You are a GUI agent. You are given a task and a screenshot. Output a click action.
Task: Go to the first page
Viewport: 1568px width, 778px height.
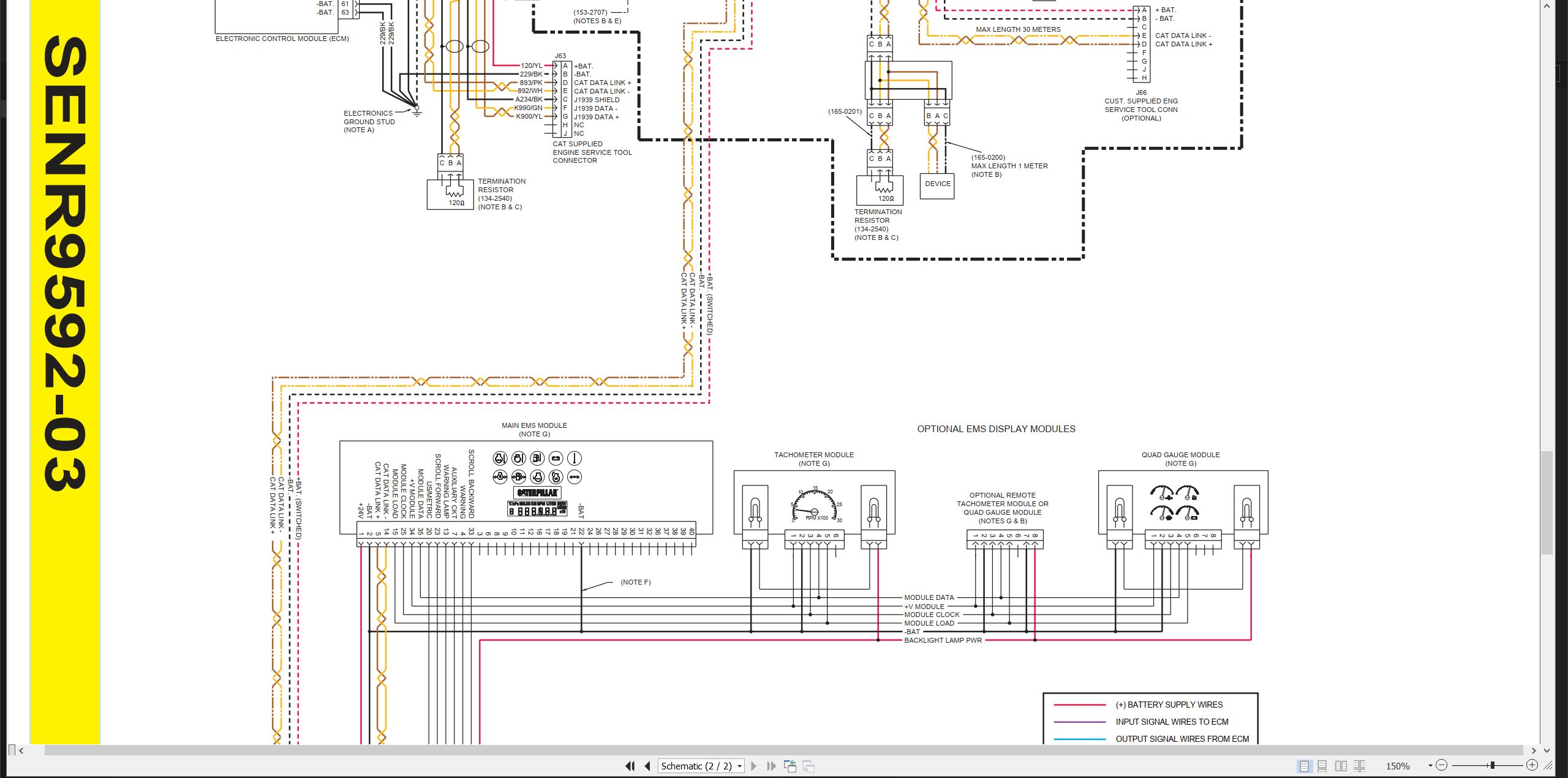coord(630,766)
